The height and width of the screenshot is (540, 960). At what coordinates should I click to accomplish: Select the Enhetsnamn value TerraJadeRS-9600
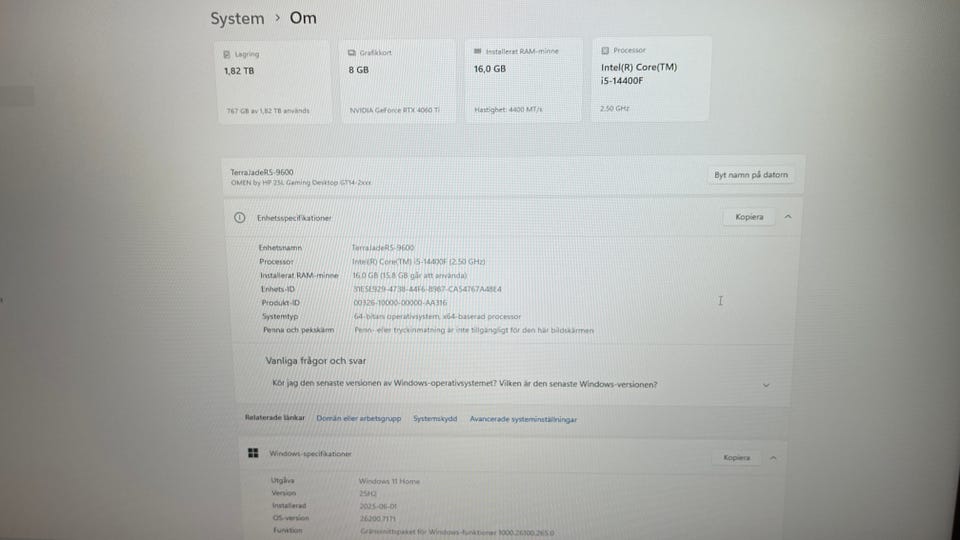point(383,248)
